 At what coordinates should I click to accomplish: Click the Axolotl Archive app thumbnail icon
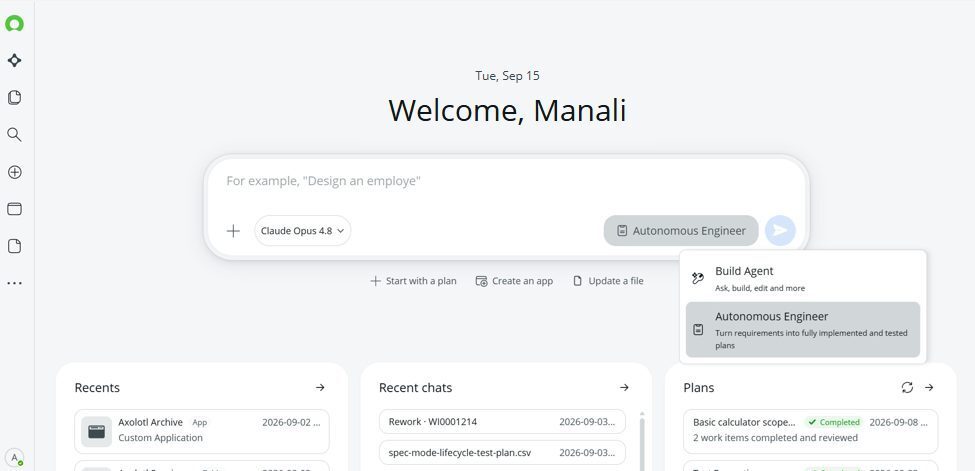96,432
